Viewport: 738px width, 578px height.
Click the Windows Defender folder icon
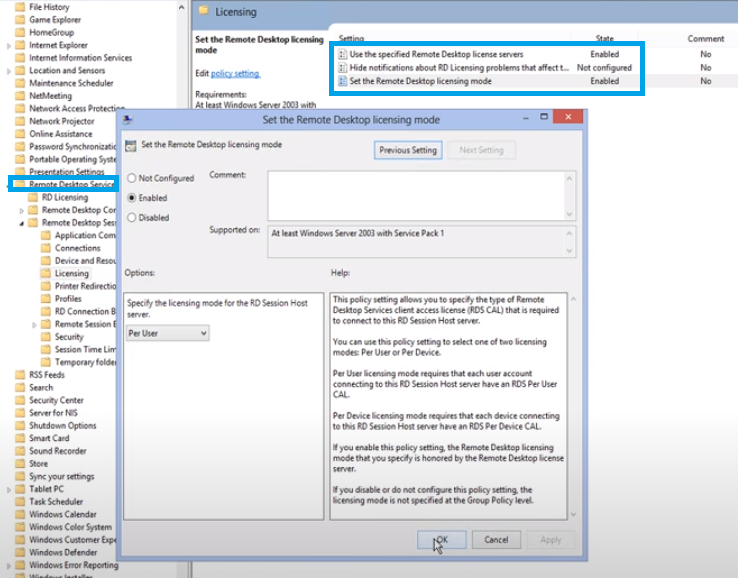coord(20,553)
